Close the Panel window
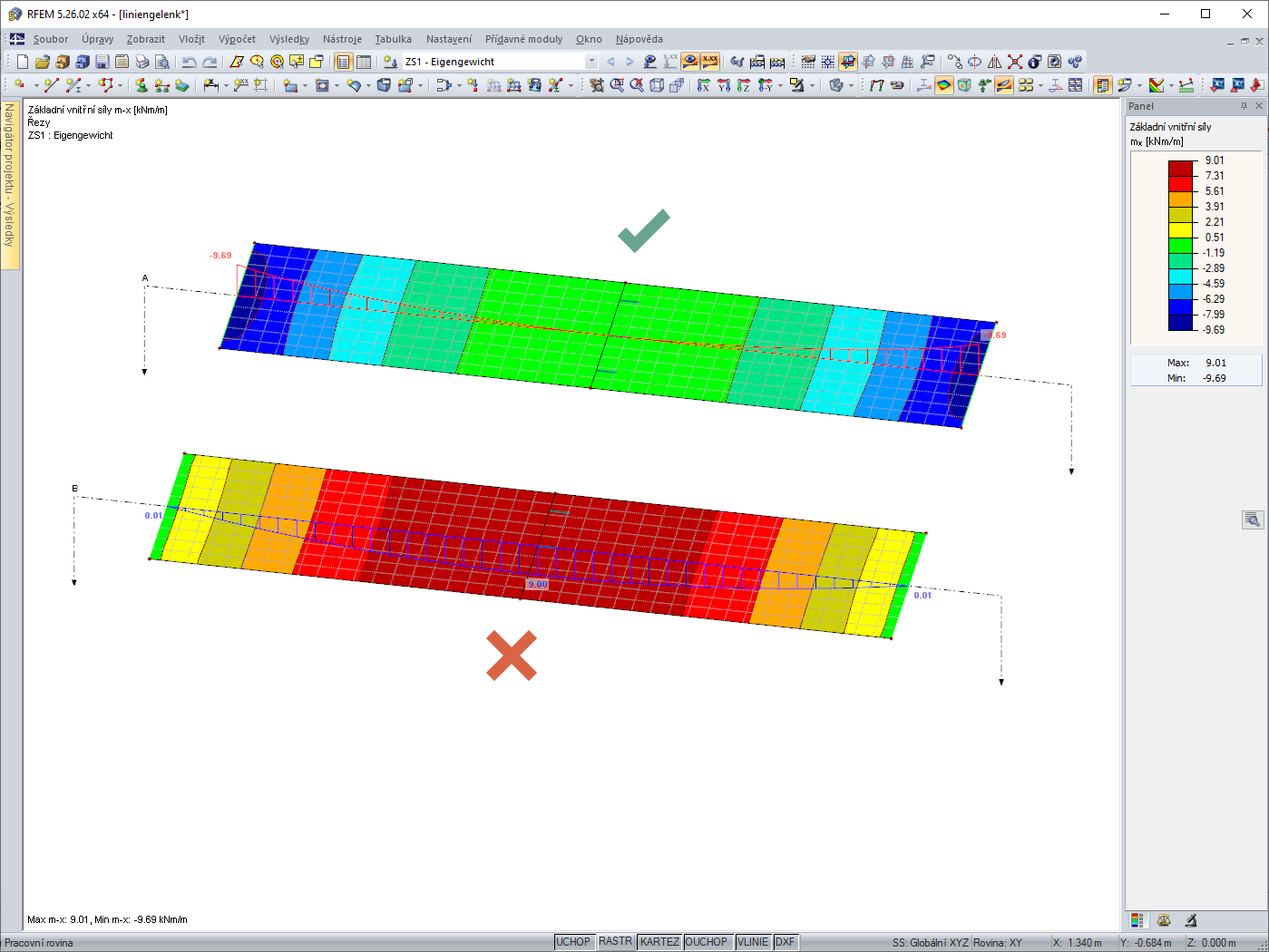Viewport: 1269px width, 952px height. click(1259, 106)
